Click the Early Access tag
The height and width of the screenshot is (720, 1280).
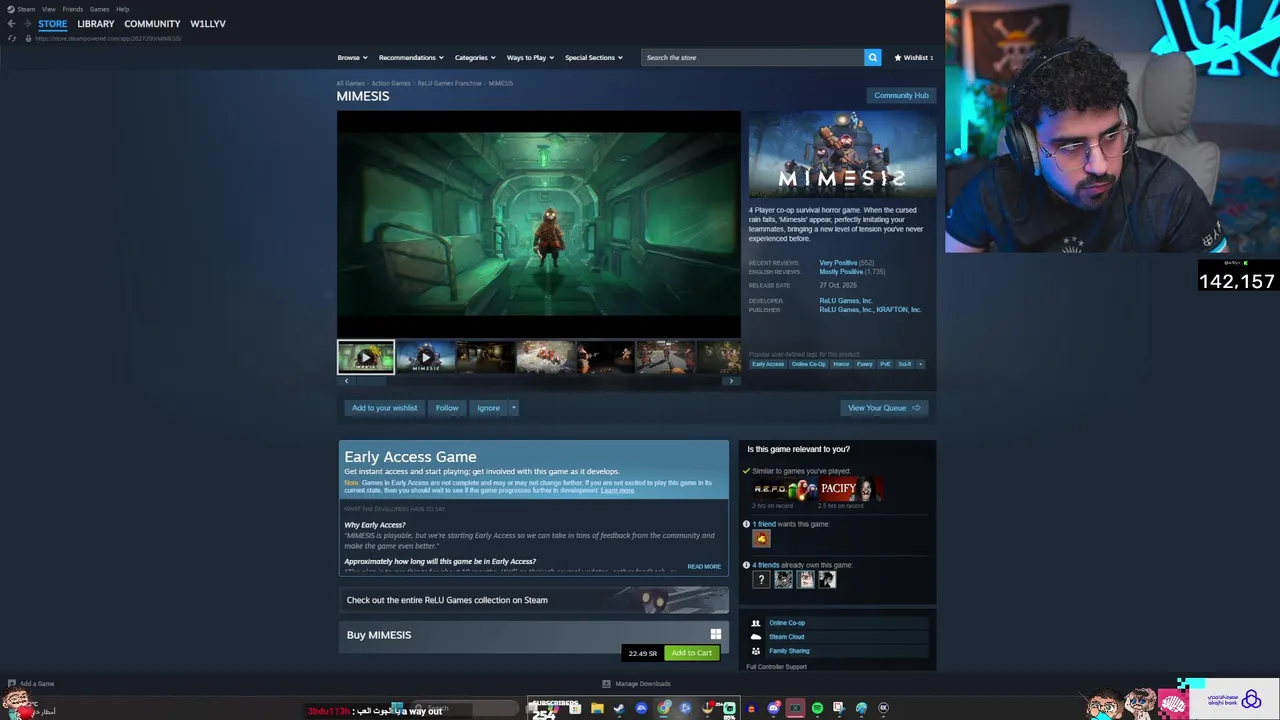tap(768, 364)
